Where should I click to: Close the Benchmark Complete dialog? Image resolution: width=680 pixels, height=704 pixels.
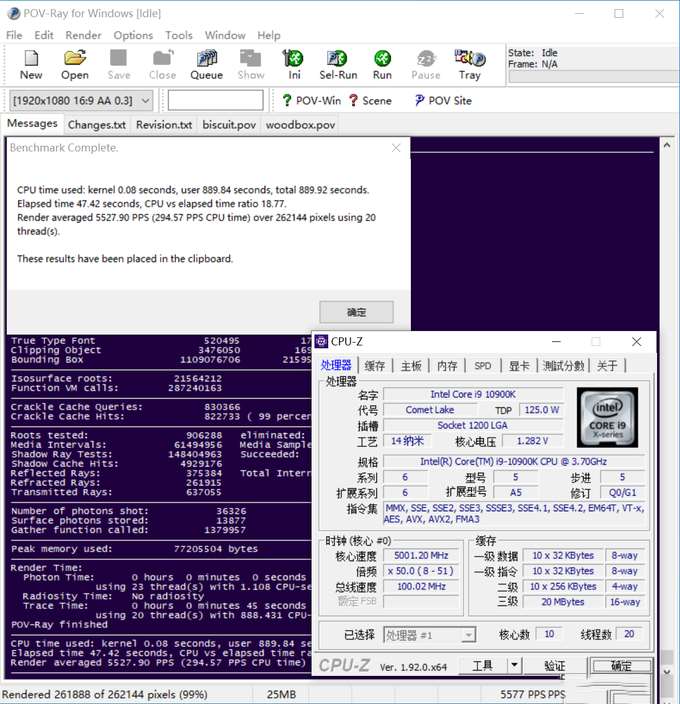click(x=396, y=148)
